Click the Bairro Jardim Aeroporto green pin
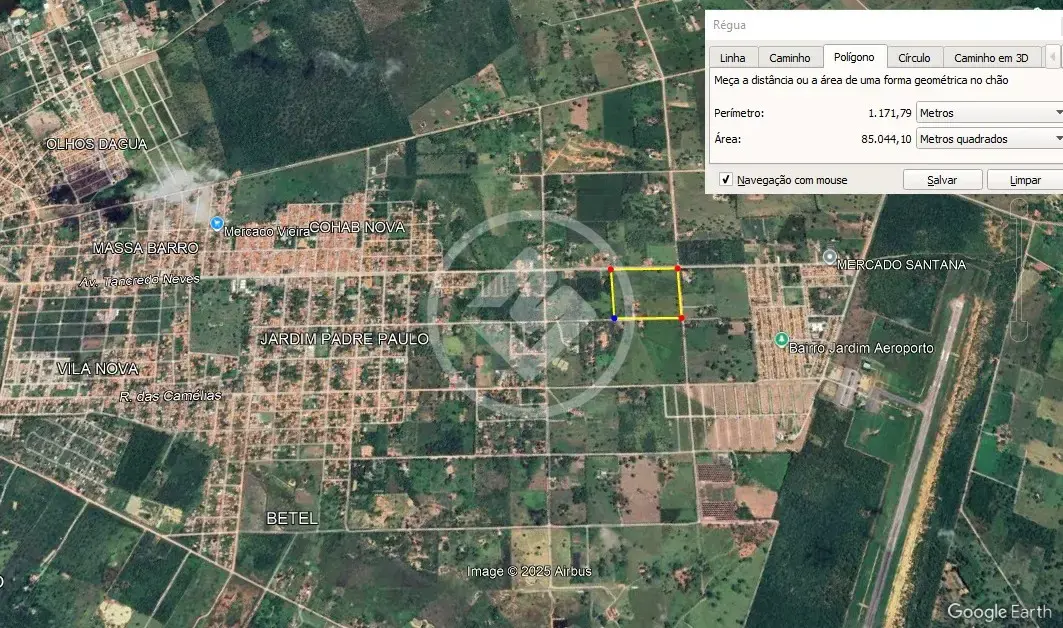This screenshot has width=1063, height=628. pyautogui.click(x=781, y=338)
